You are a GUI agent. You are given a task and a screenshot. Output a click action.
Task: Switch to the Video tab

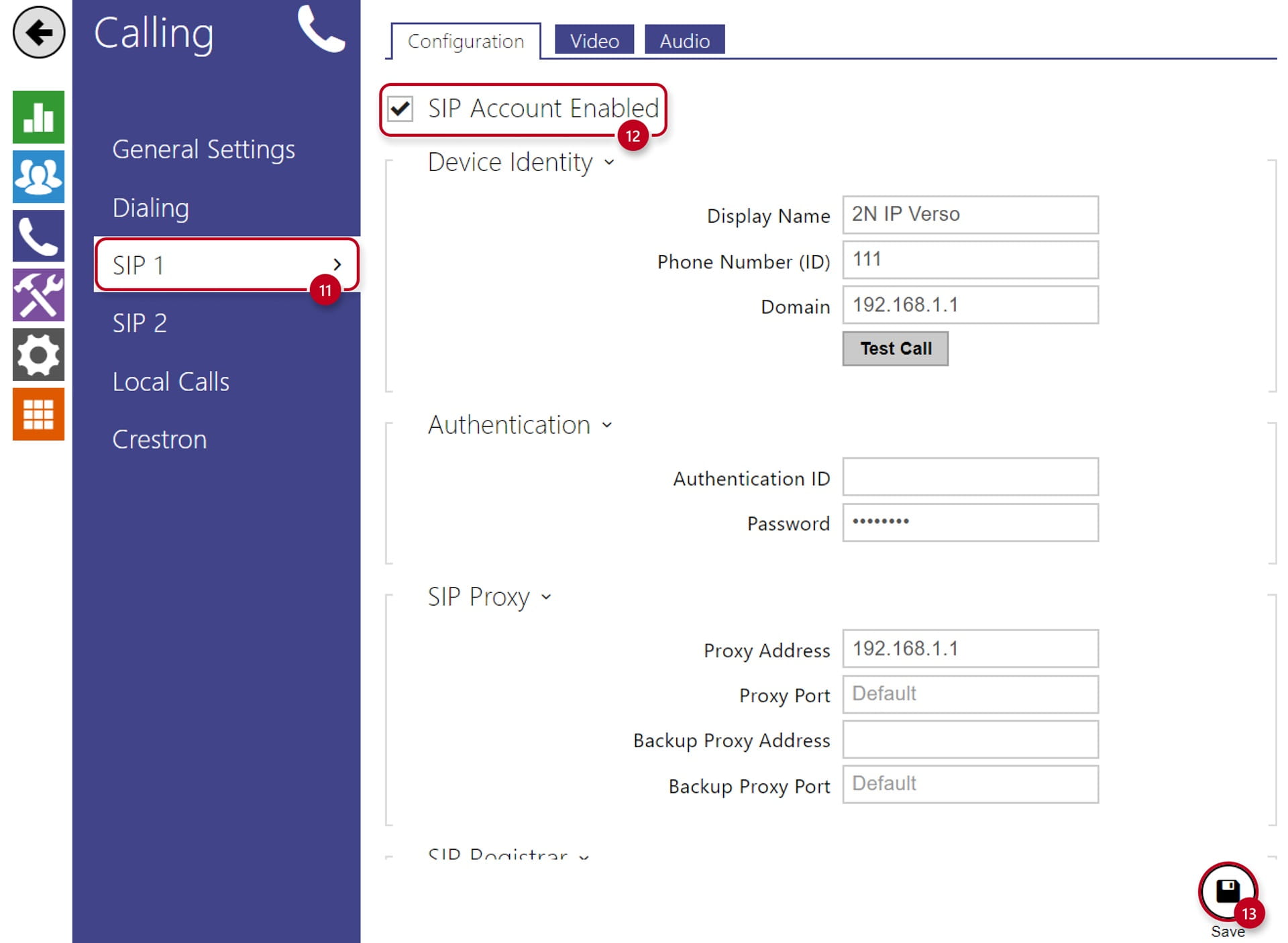pyautogui.click(x=594, y=40)
